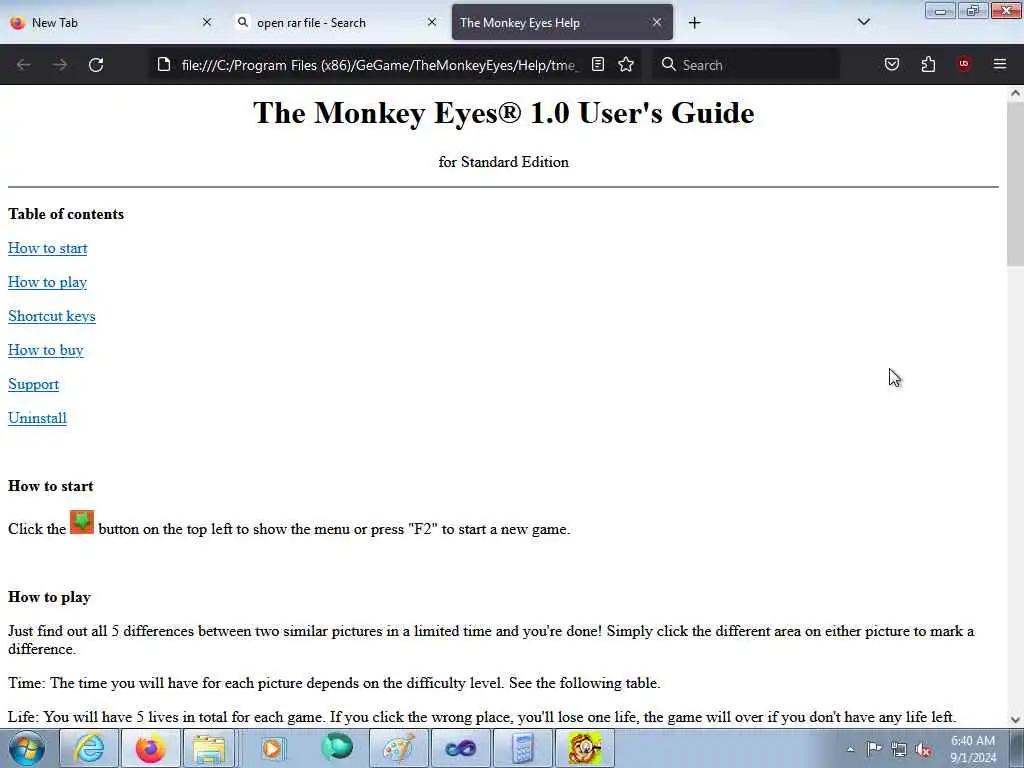Select The Monkey Eyes Help tab

(x=562, y=22)
